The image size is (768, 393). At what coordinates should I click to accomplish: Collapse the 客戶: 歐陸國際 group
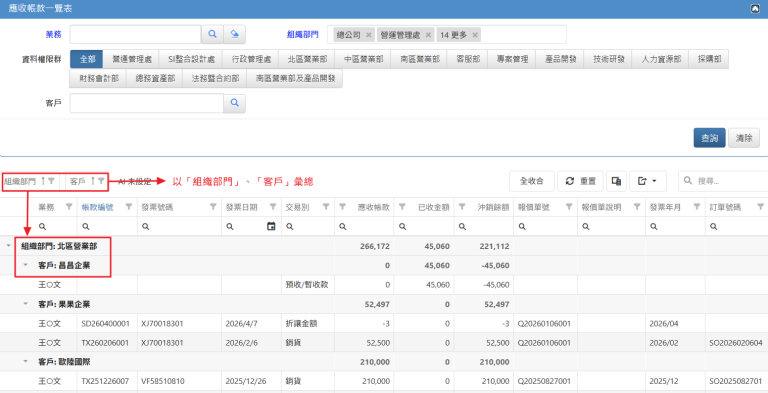coord(26,362)
